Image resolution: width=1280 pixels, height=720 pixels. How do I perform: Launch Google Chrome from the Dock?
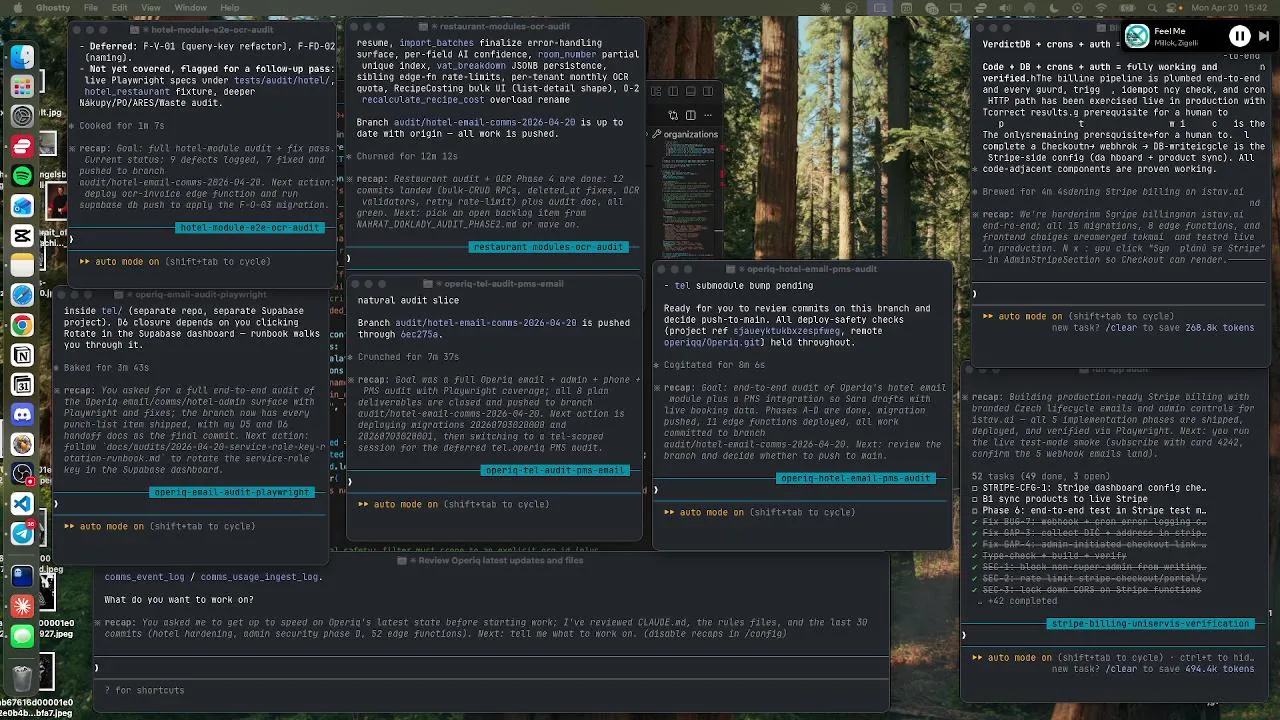coord(22,325)
